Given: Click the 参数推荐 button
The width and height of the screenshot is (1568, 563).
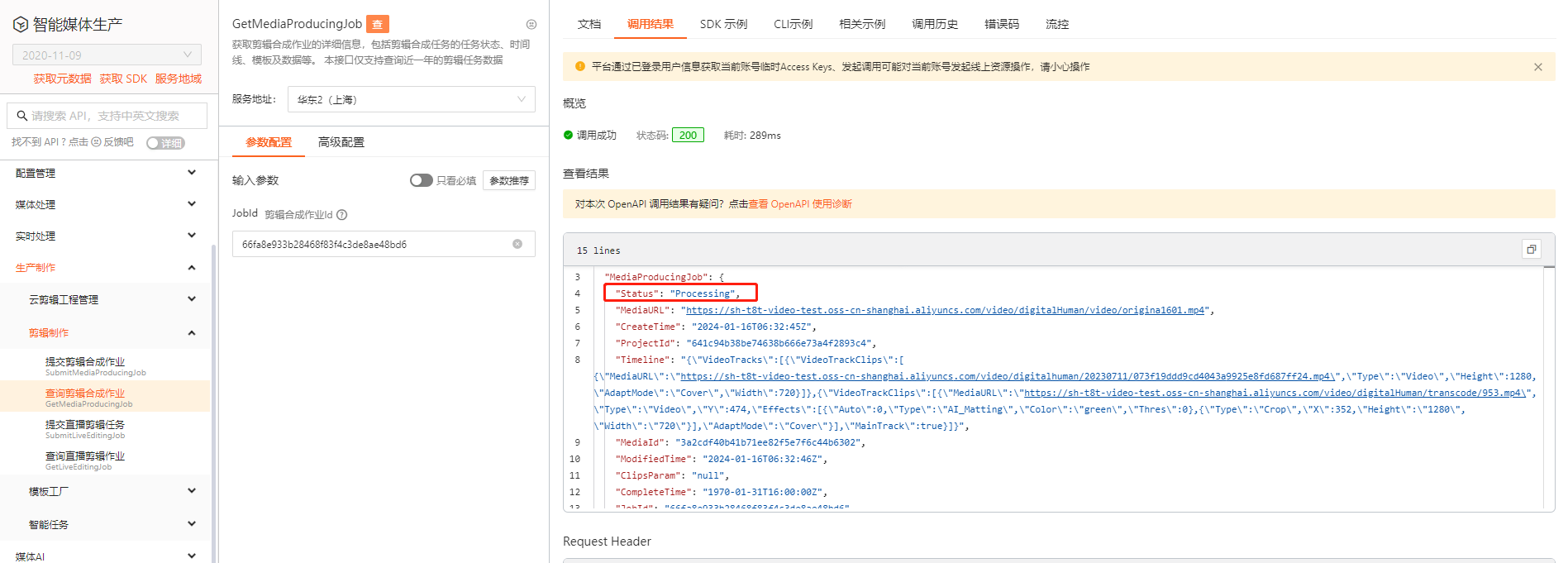Looking at the screenshot, I should click(x=509, y=180).
